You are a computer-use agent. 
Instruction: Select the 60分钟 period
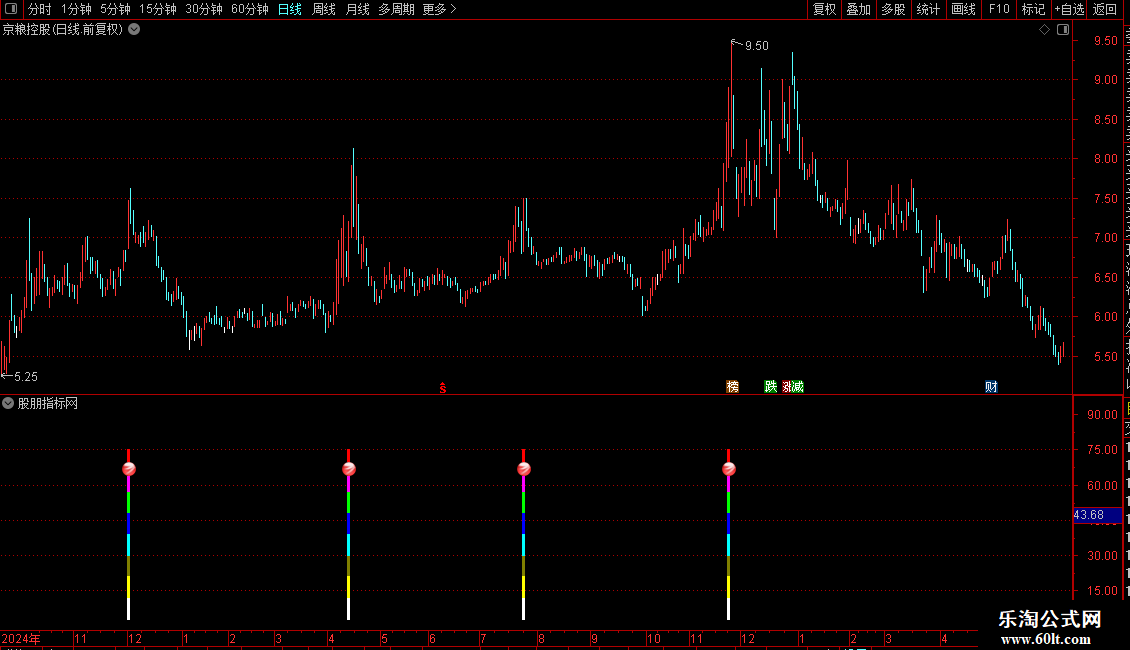[249, 9]
